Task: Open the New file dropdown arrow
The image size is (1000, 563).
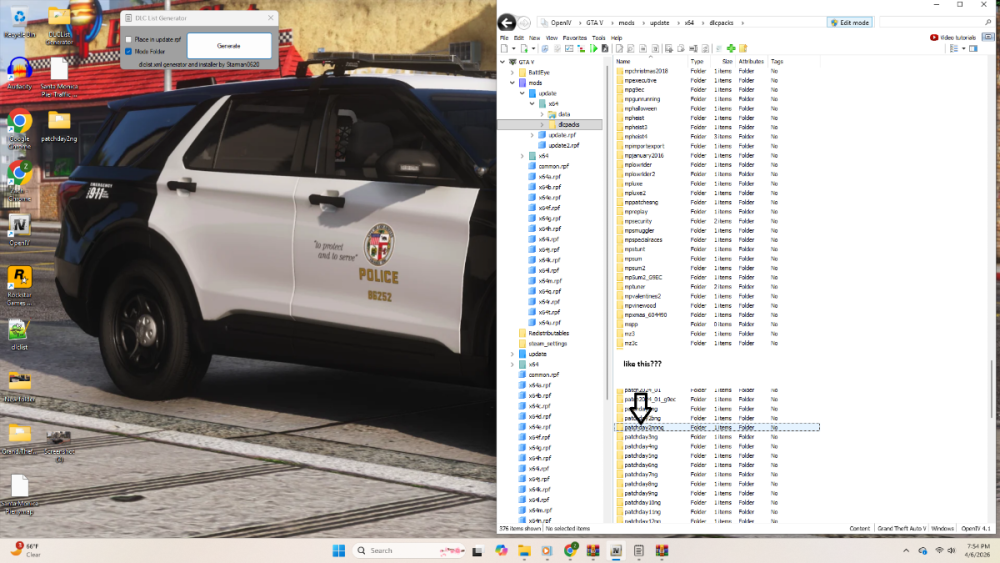Action: click(513, 49)
